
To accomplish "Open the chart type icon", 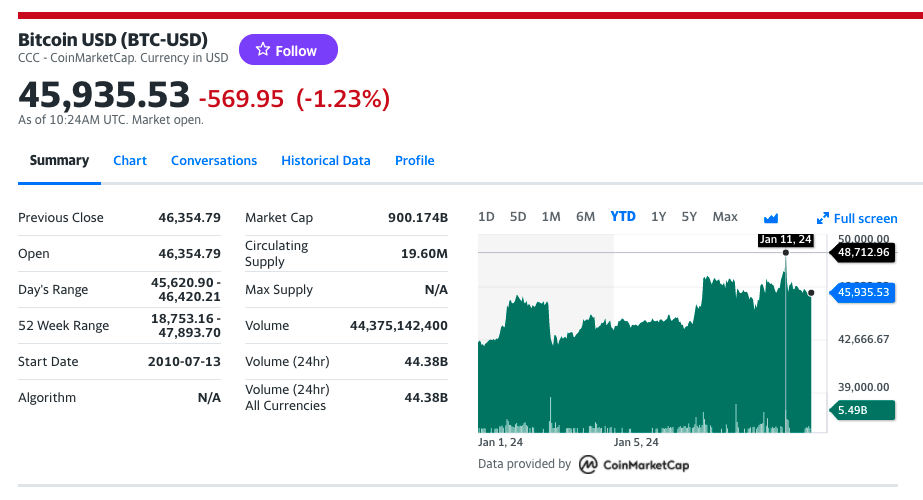I will (771, 218).
